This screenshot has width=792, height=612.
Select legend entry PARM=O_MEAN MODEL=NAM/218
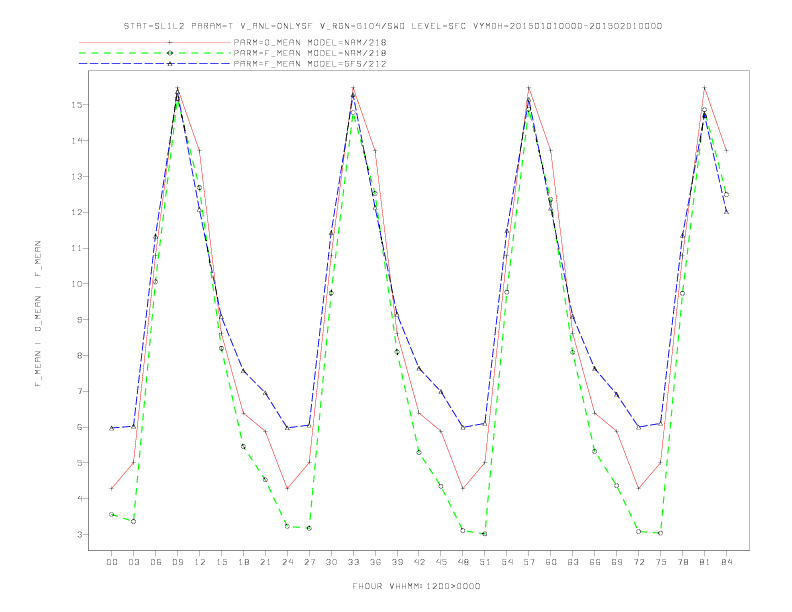tap(310, 42)
